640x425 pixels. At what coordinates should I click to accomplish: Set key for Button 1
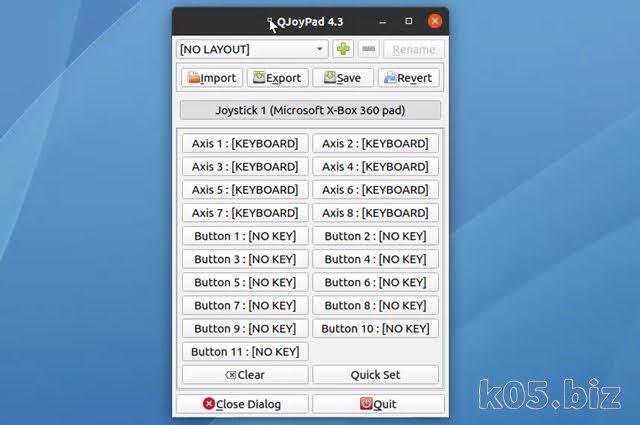coord(245,236)
